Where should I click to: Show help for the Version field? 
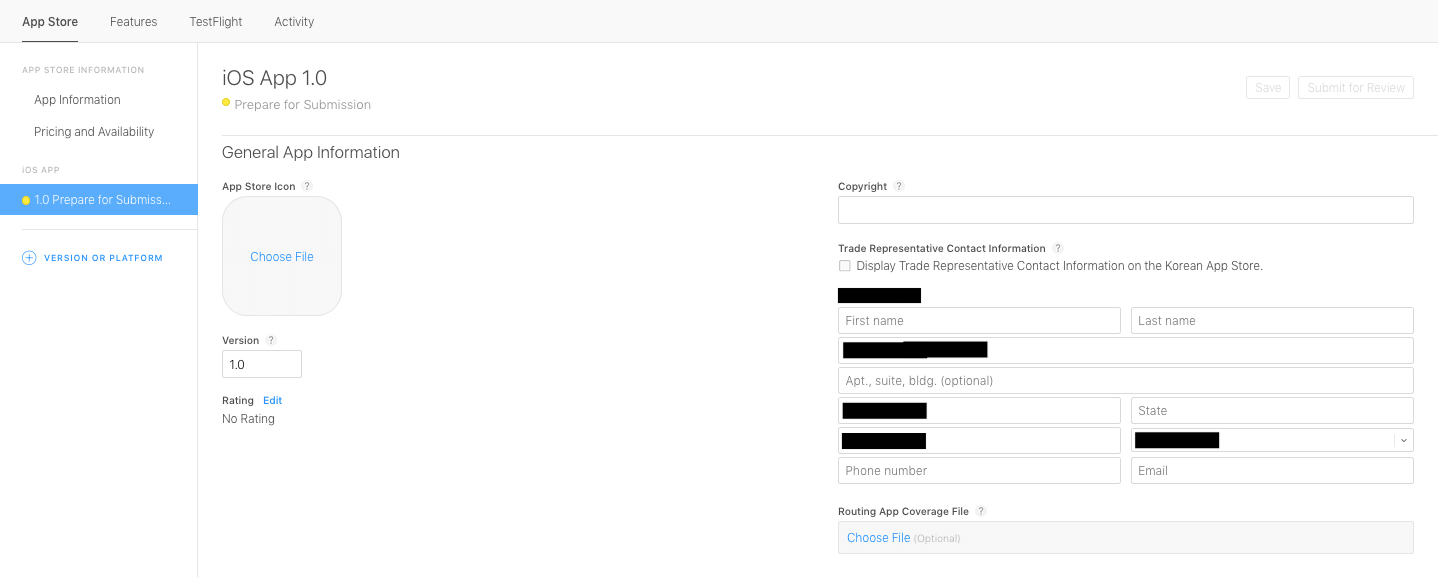point(271,340)
